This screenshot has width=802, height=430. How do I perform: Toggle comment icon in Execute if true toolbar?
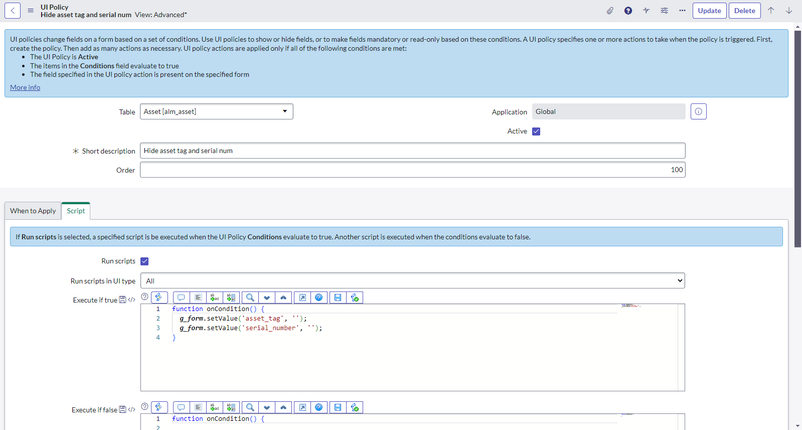(181, 297)
